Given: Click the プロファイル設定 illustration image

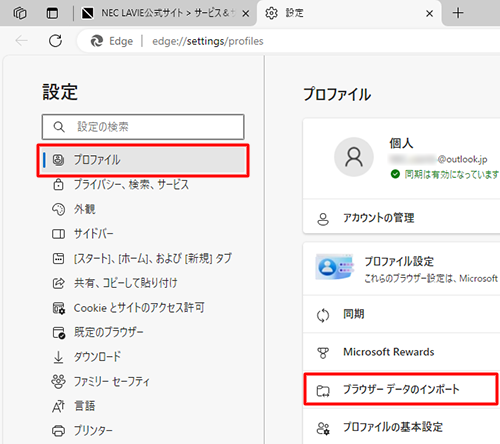Looking at the screenshot, I should [334, 267].
